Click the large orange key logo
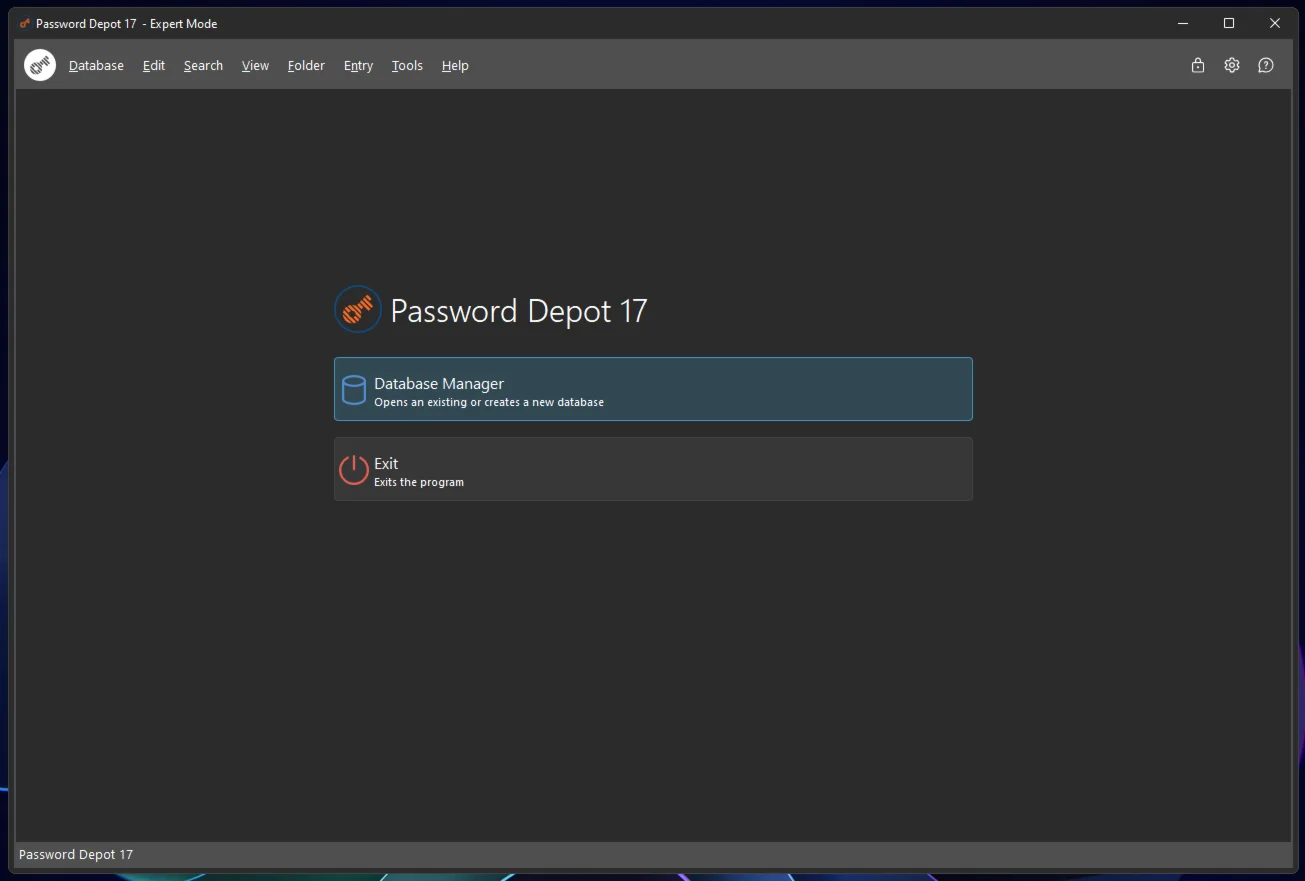The width and height of the screenshot is (1305, 881). pos(357,310)
